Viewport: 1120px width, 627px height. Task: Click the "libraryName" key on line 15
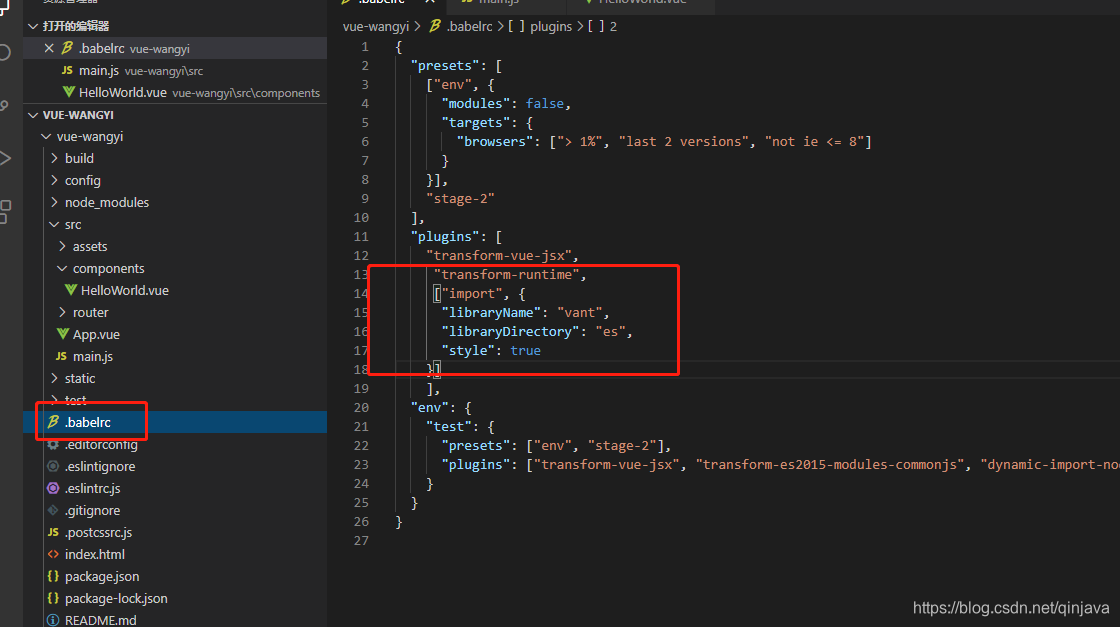click(491, 312)
